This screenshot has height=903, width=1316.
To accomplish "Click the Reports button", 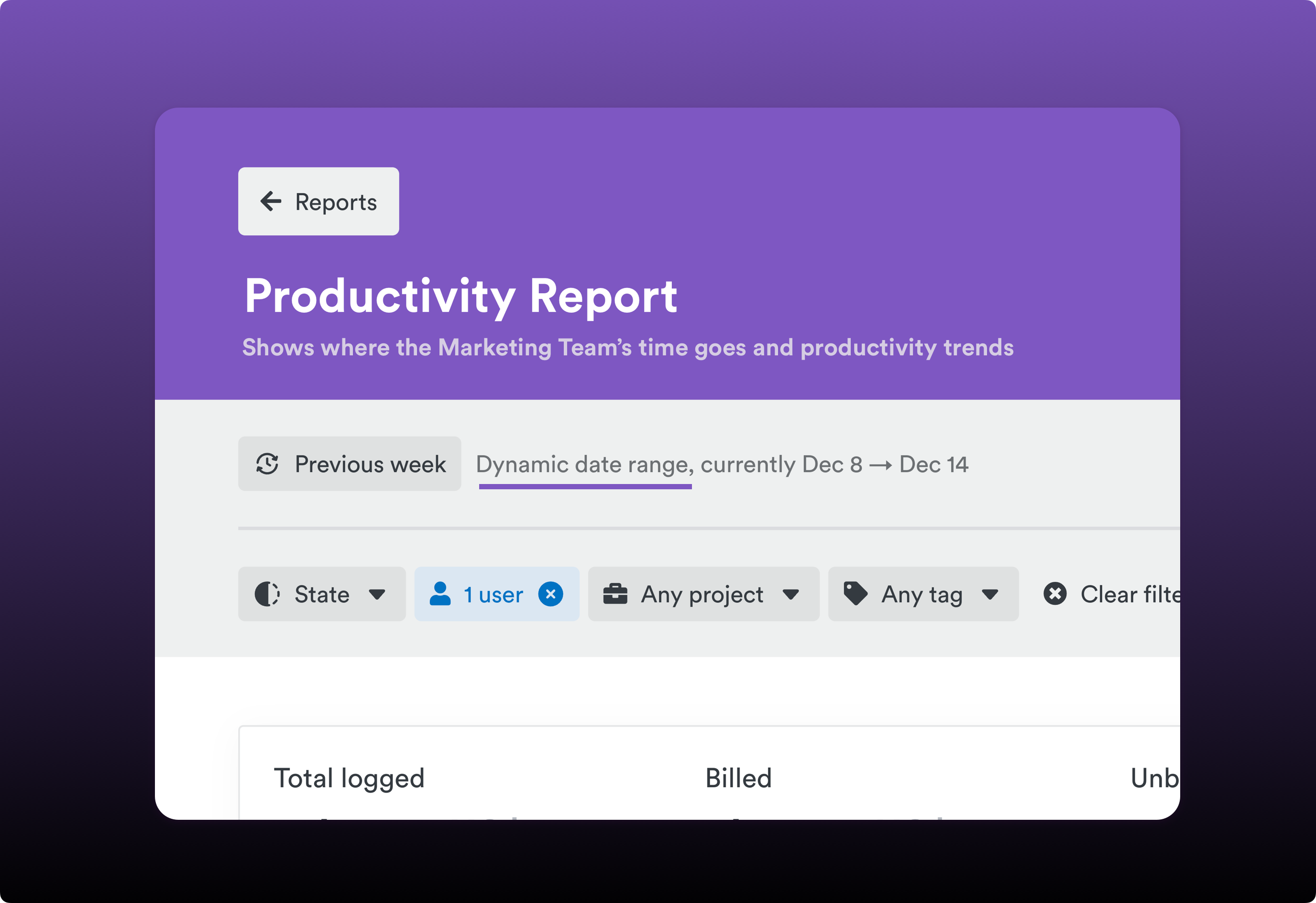I will click(318, 201).
